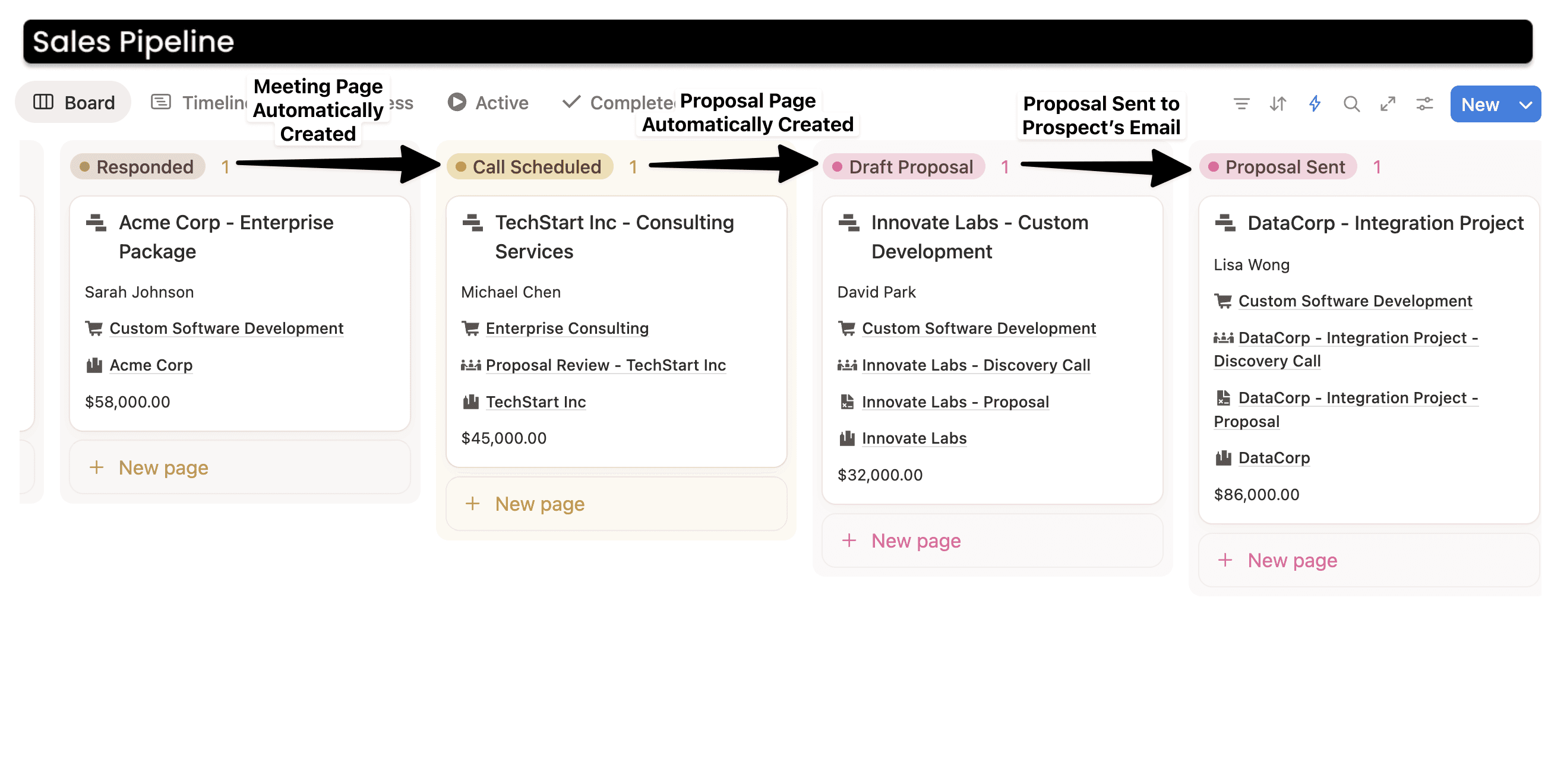Expand the New button dropdown arrow

(x=1524, y=105)
